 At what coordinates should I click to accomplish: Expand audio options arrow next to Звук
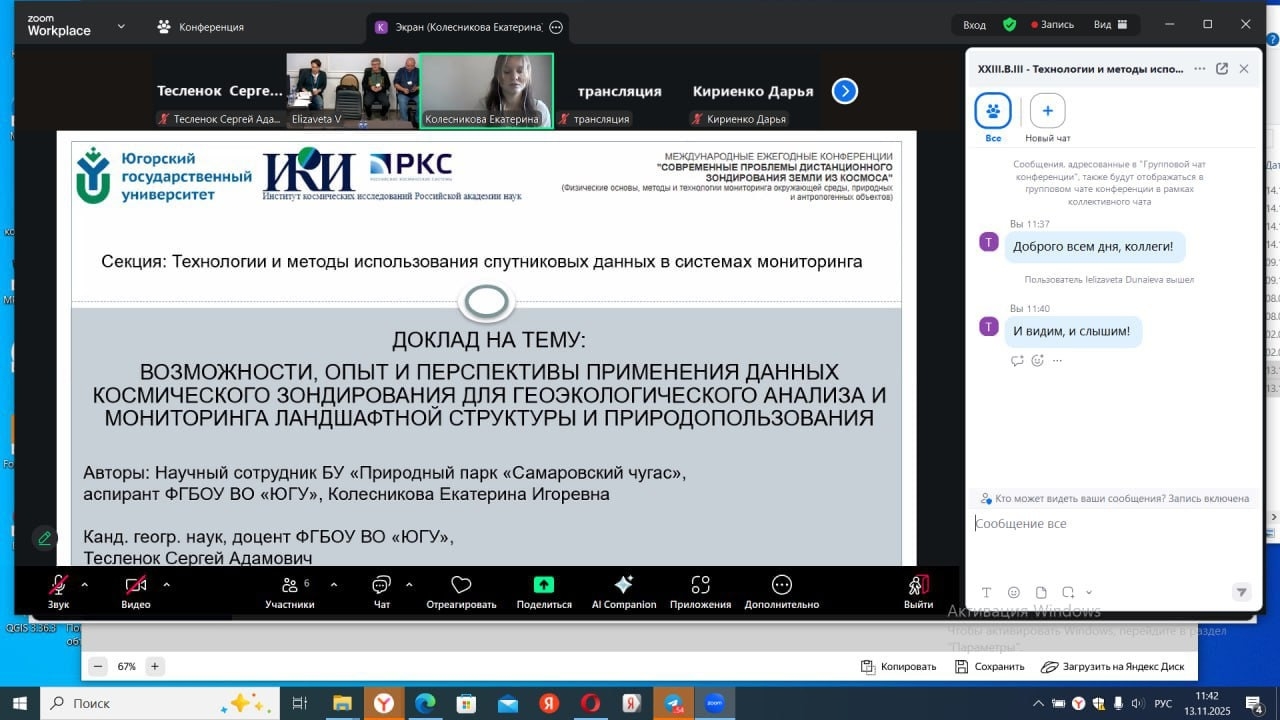(x=84, y=584)
